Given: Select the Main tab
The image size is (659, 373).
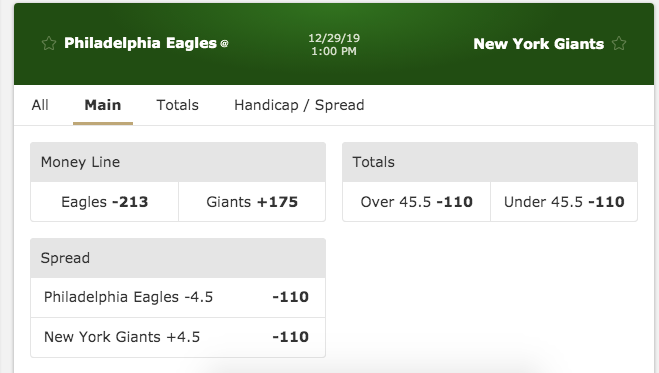Looking at the screenshot, I should (x=103, y=105).
